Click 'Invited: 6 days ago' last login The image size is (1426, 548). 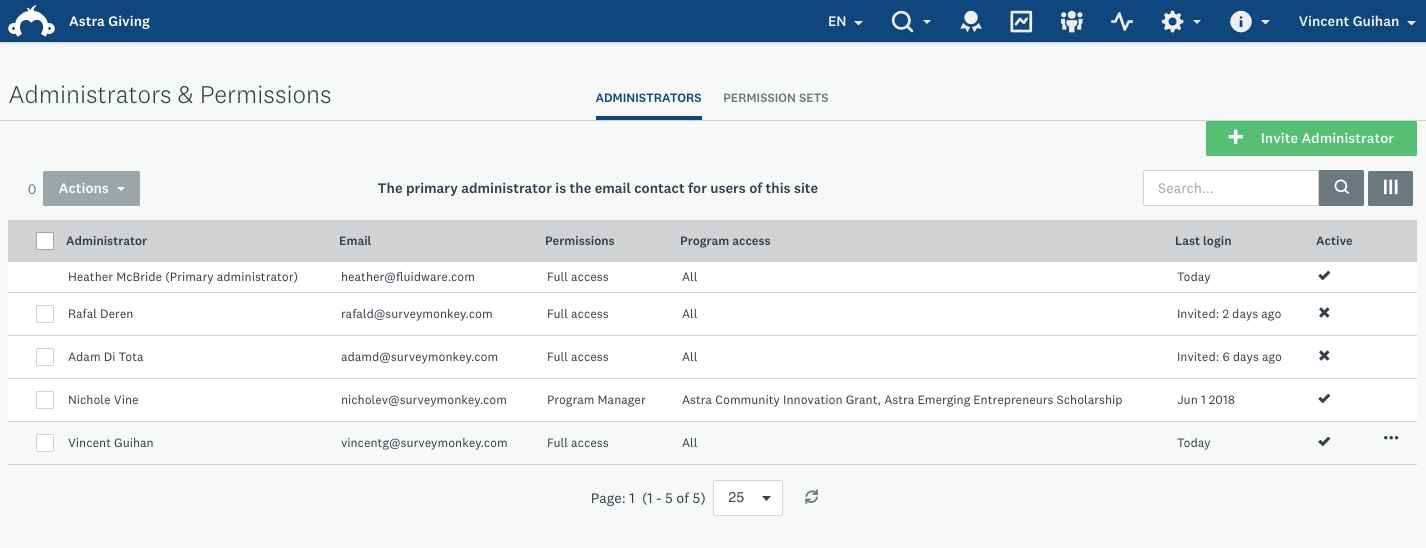[x=1229, y=357]
